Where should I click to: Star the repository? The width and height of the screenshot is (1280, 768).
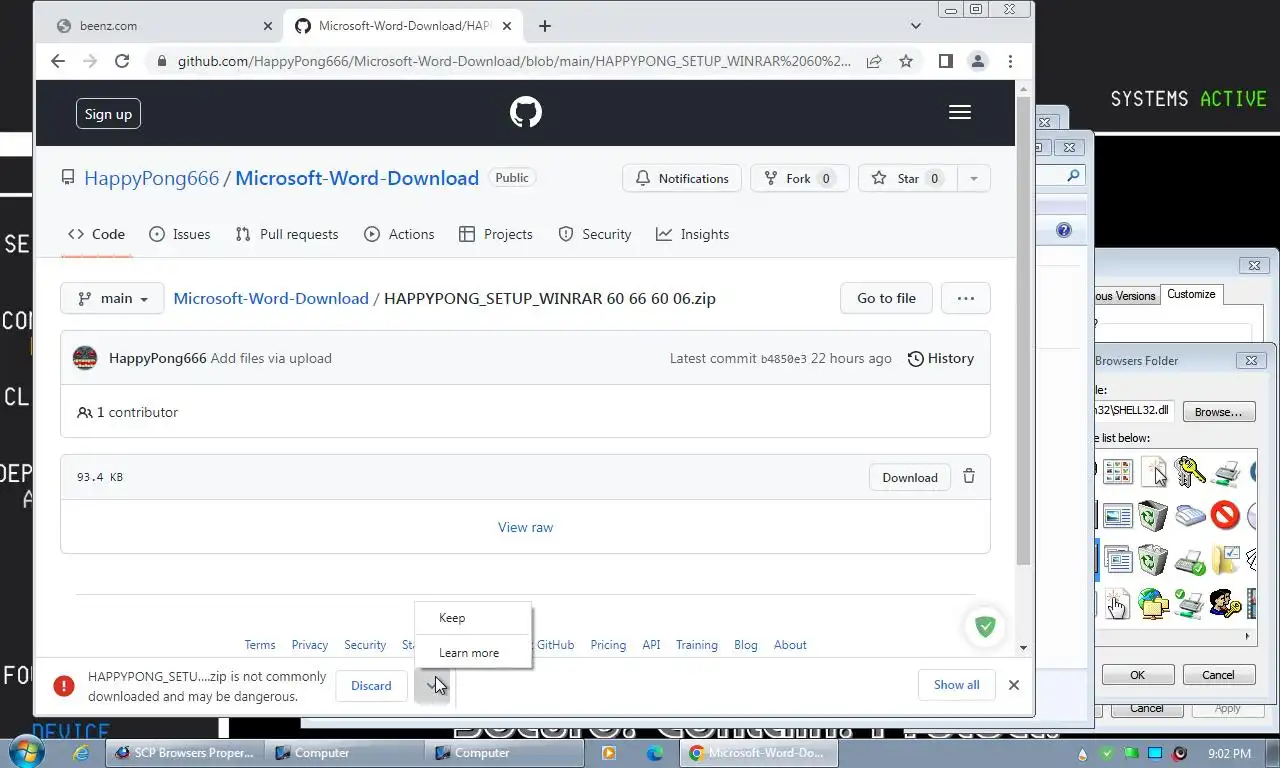pyautogui.click(x=907, y=178)
